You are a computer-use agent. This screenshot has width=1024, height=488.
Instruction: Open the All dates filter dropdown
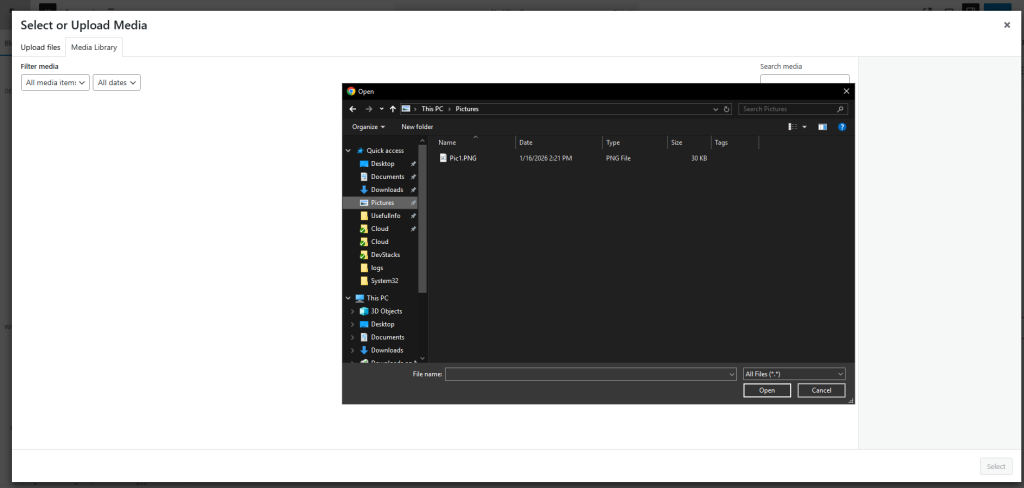click(116, 82)
